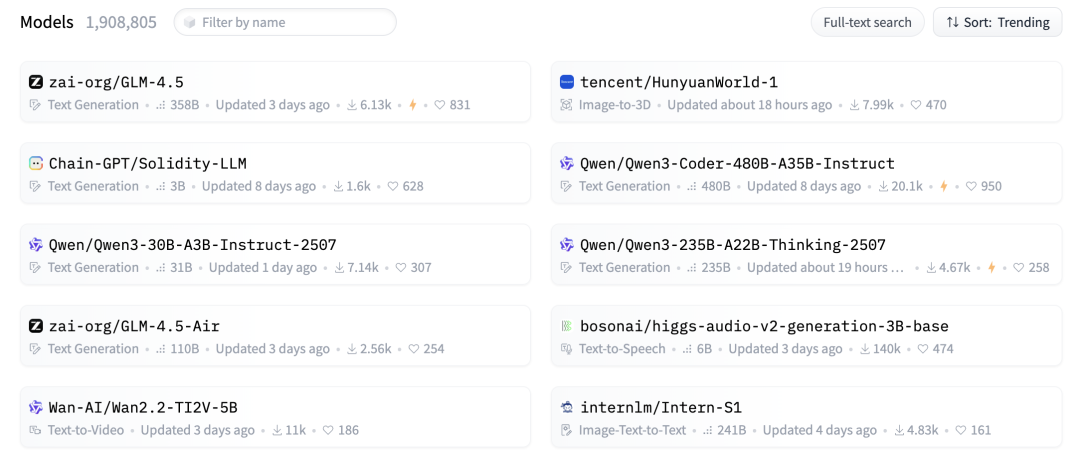
Task: Click the heart icon on HunyuanWorld-1 card
Action: click(x=915, y=105)
